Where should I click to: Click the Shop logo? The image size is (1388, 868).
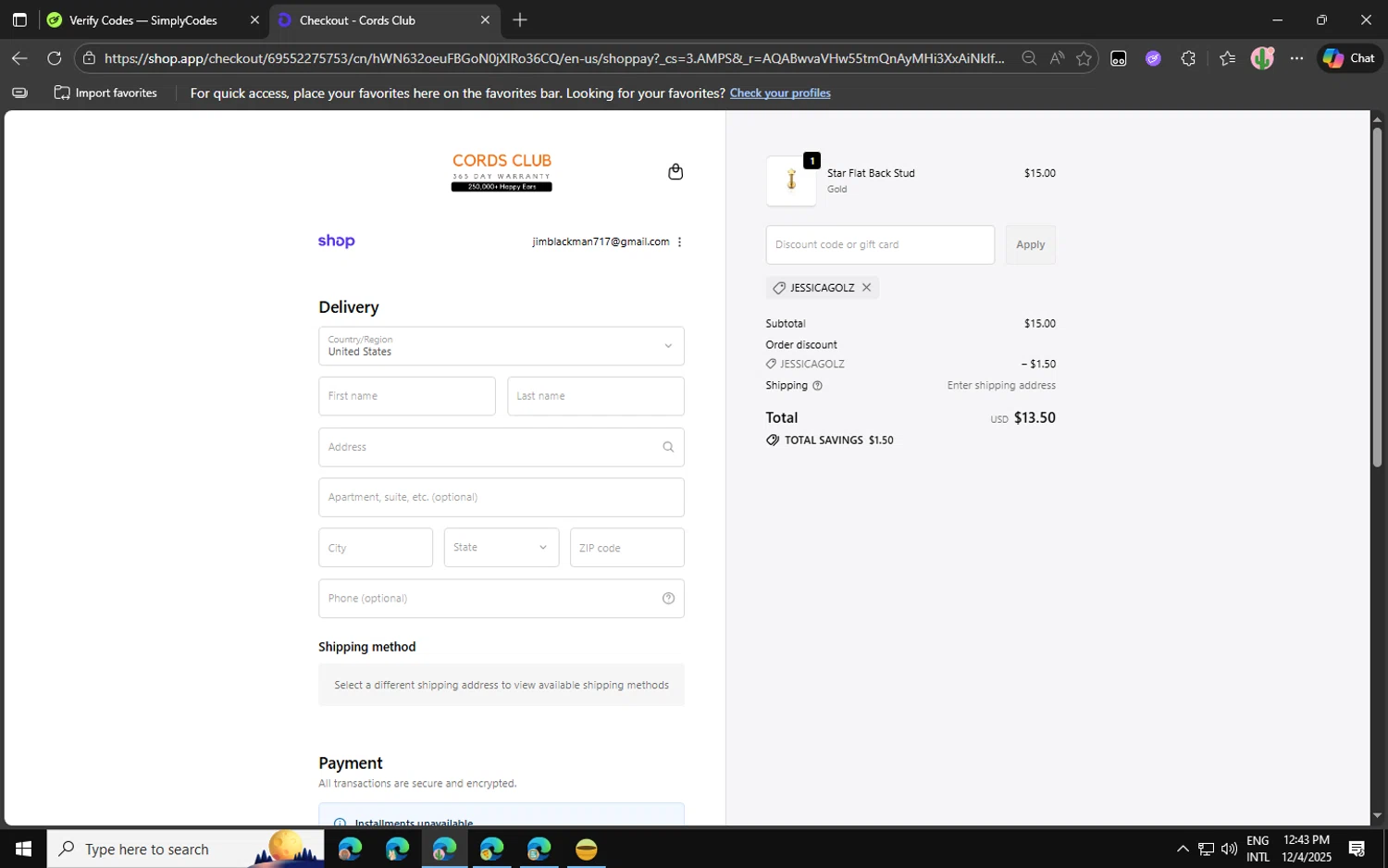click(337, 242)
